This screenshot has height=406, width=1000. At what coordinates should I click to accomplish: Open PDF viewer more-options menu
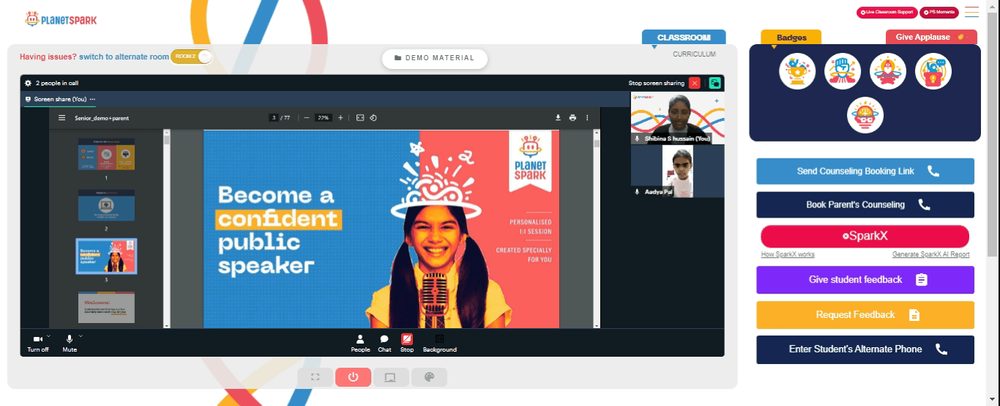(x=587, y=118)
